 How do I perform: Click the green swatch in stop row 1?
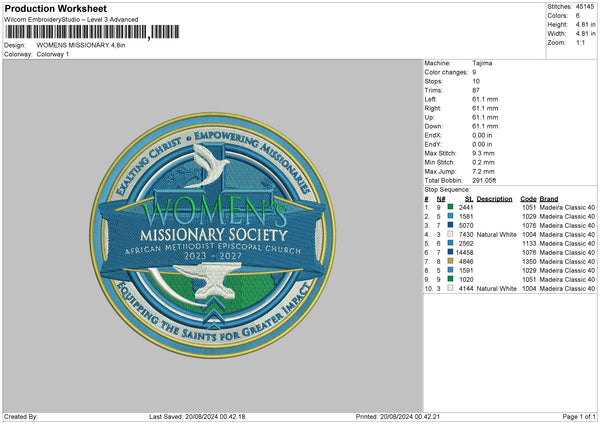pos(450,207)
